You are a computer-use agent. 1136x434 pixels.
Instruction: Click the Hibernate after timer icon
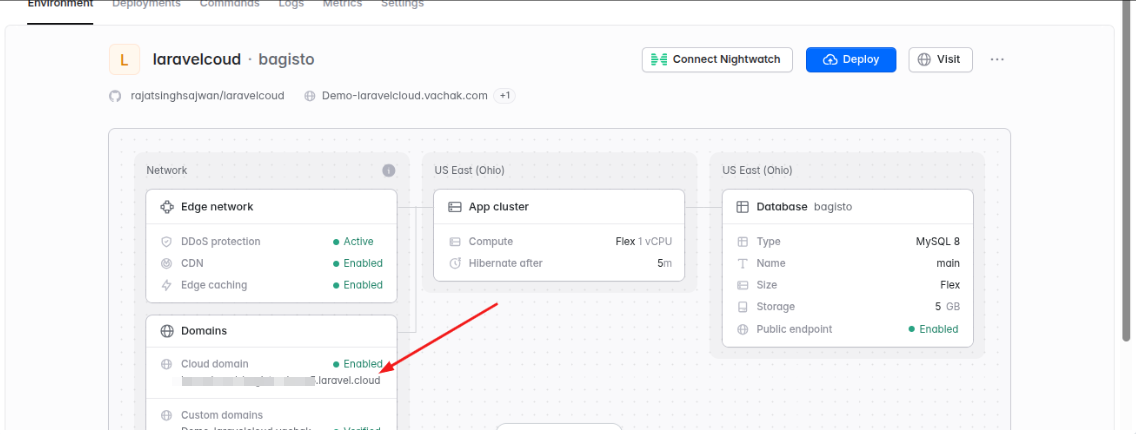click(x=454, y=263)
